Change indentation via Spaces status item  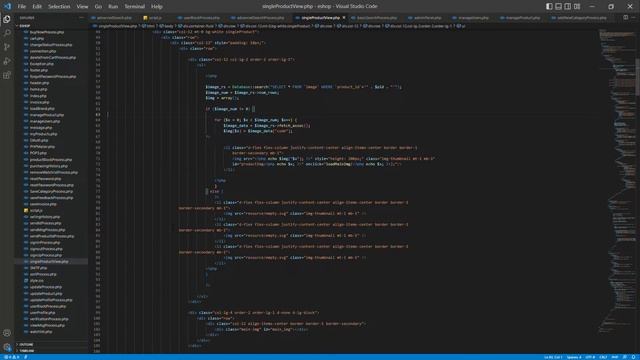(574, 357)
